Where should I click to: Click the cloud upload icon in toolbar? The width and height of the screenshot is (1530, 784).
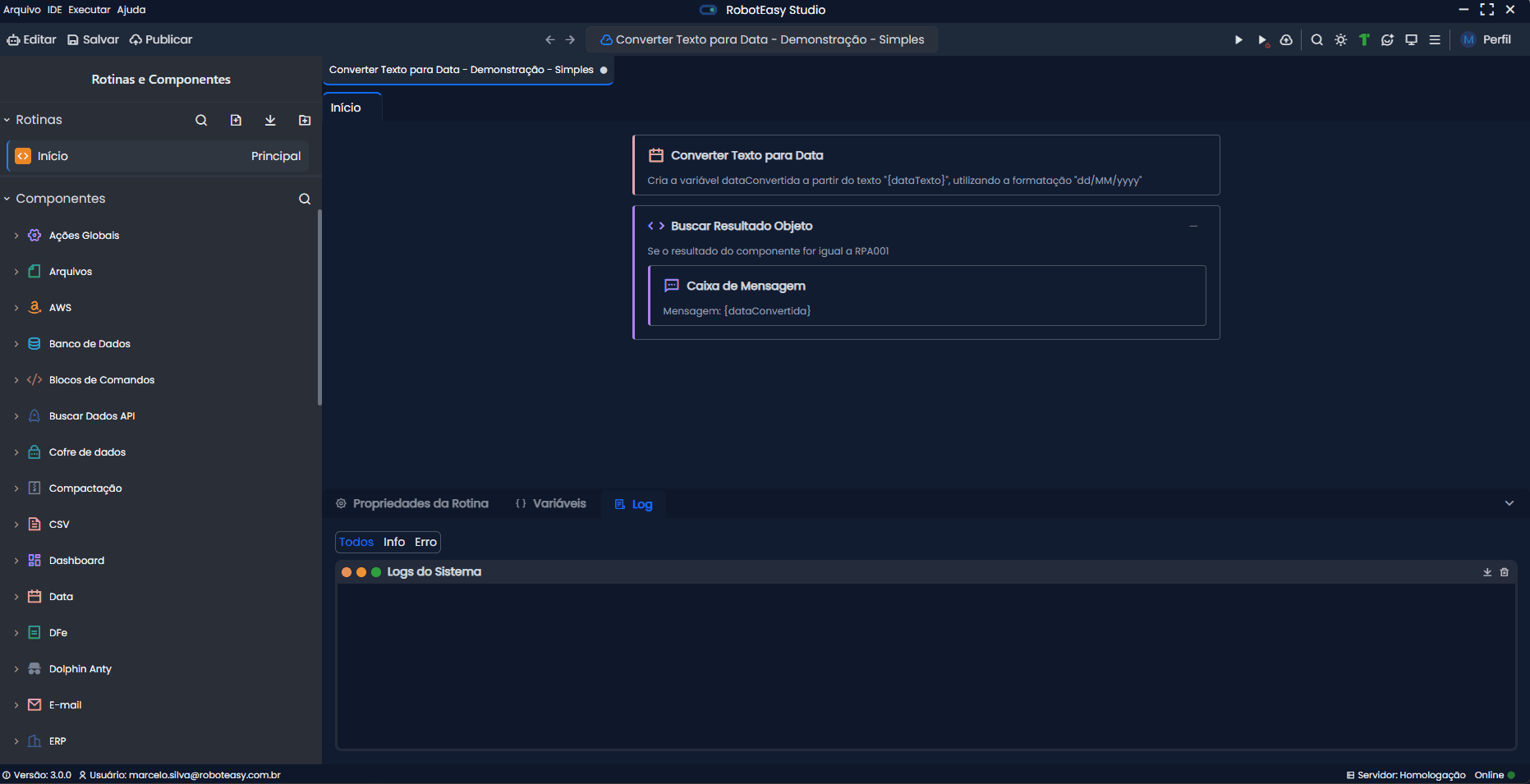pyautogui.click(x=1286, y=40)
